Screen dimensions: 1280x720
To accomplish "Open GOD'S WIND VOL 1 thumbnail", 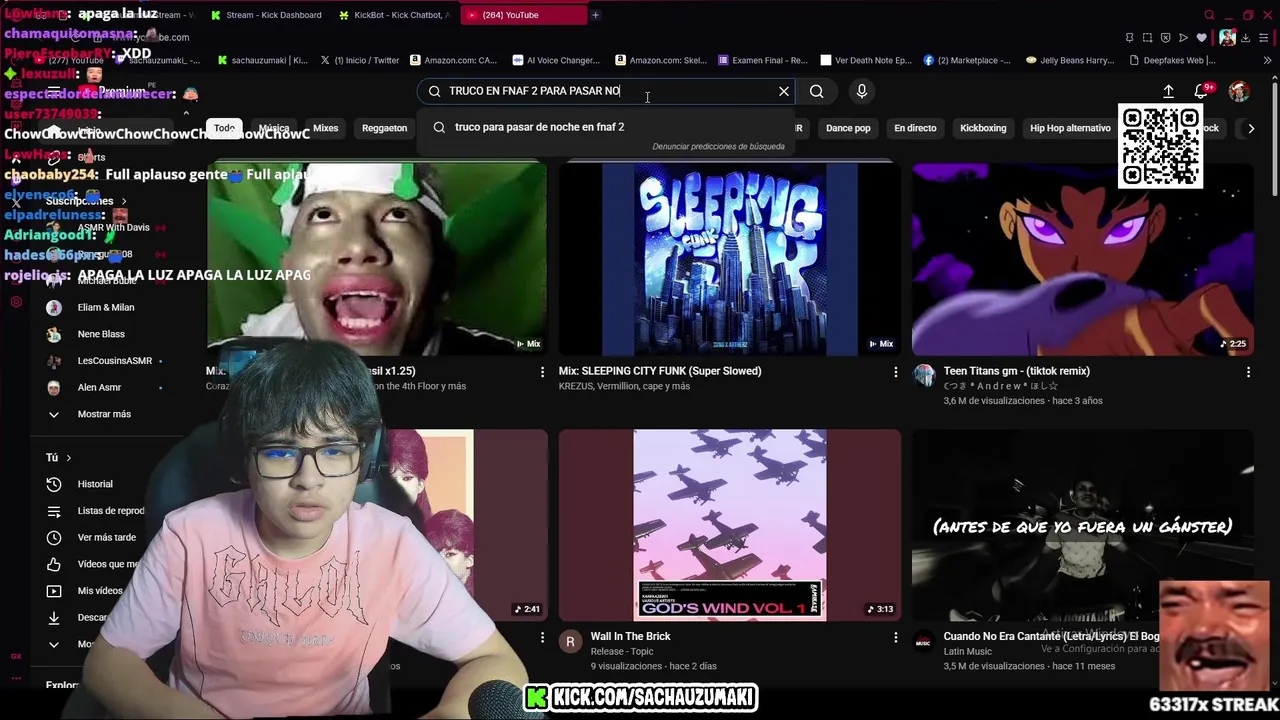I will (730, 525).
